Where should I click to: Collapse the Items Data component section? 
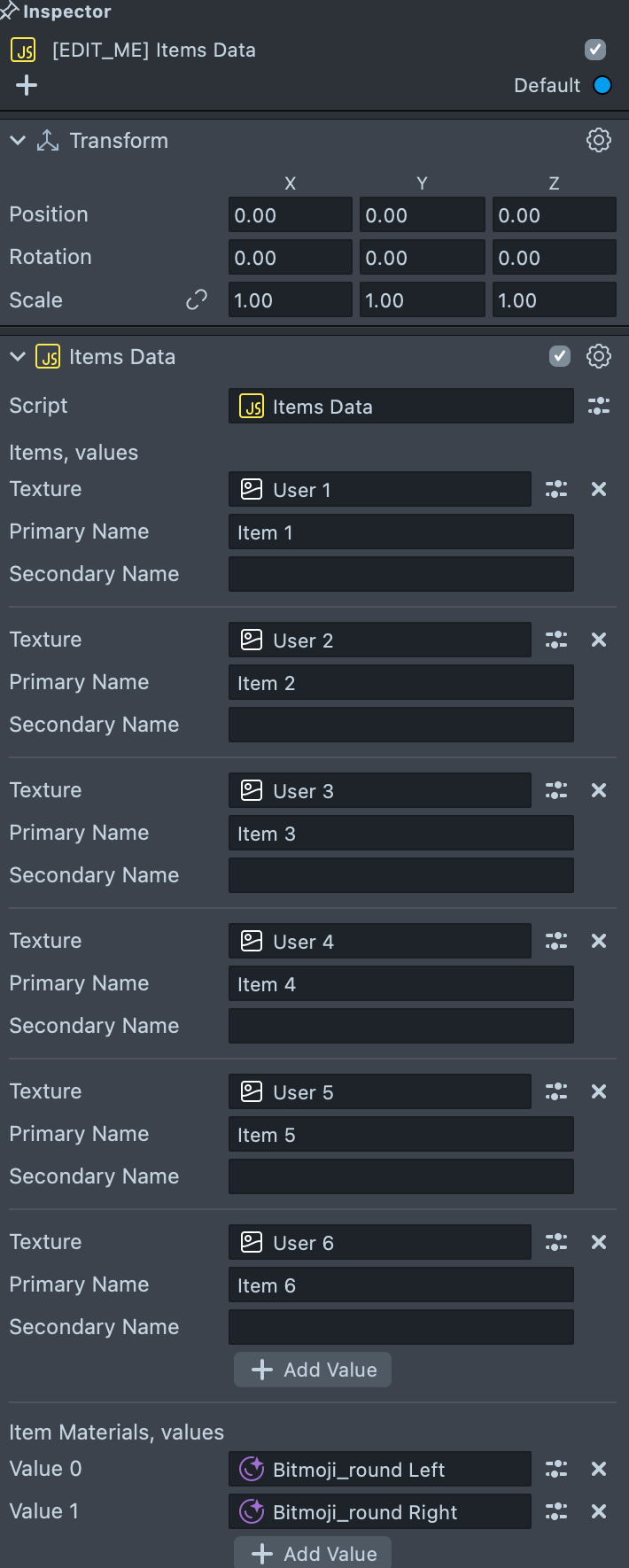(x=17, y=356)
